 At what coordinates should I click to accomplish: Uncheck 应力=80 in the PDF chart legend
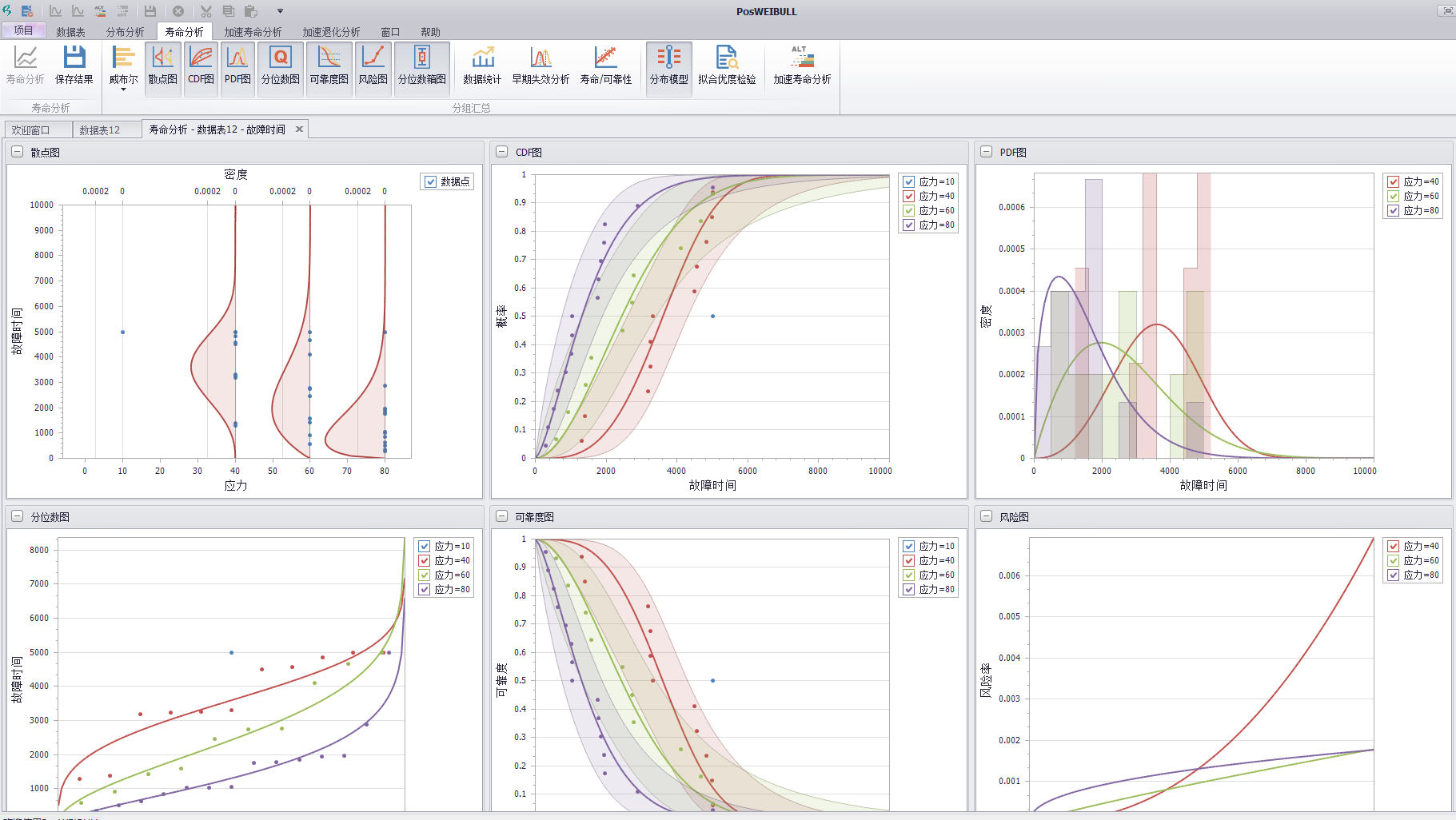click(1393, 210)
